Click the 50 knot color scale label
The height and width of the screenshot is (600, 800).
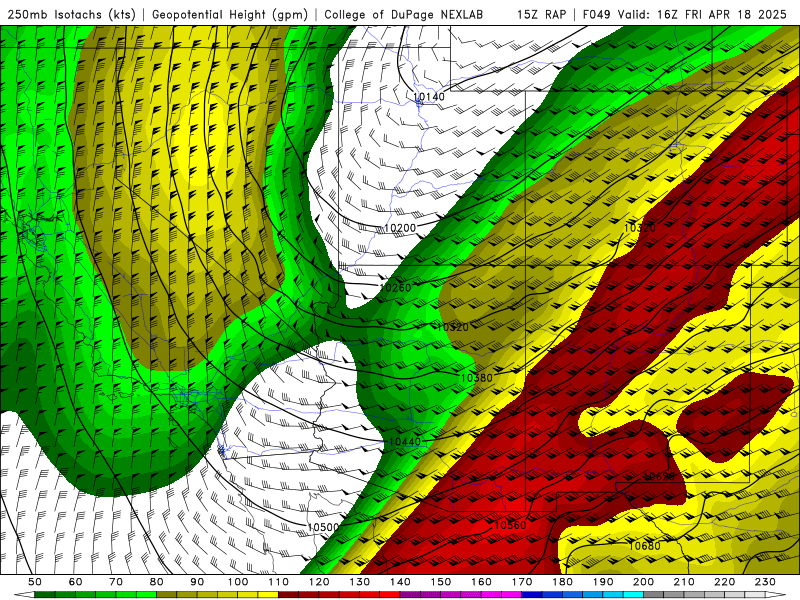35,582
